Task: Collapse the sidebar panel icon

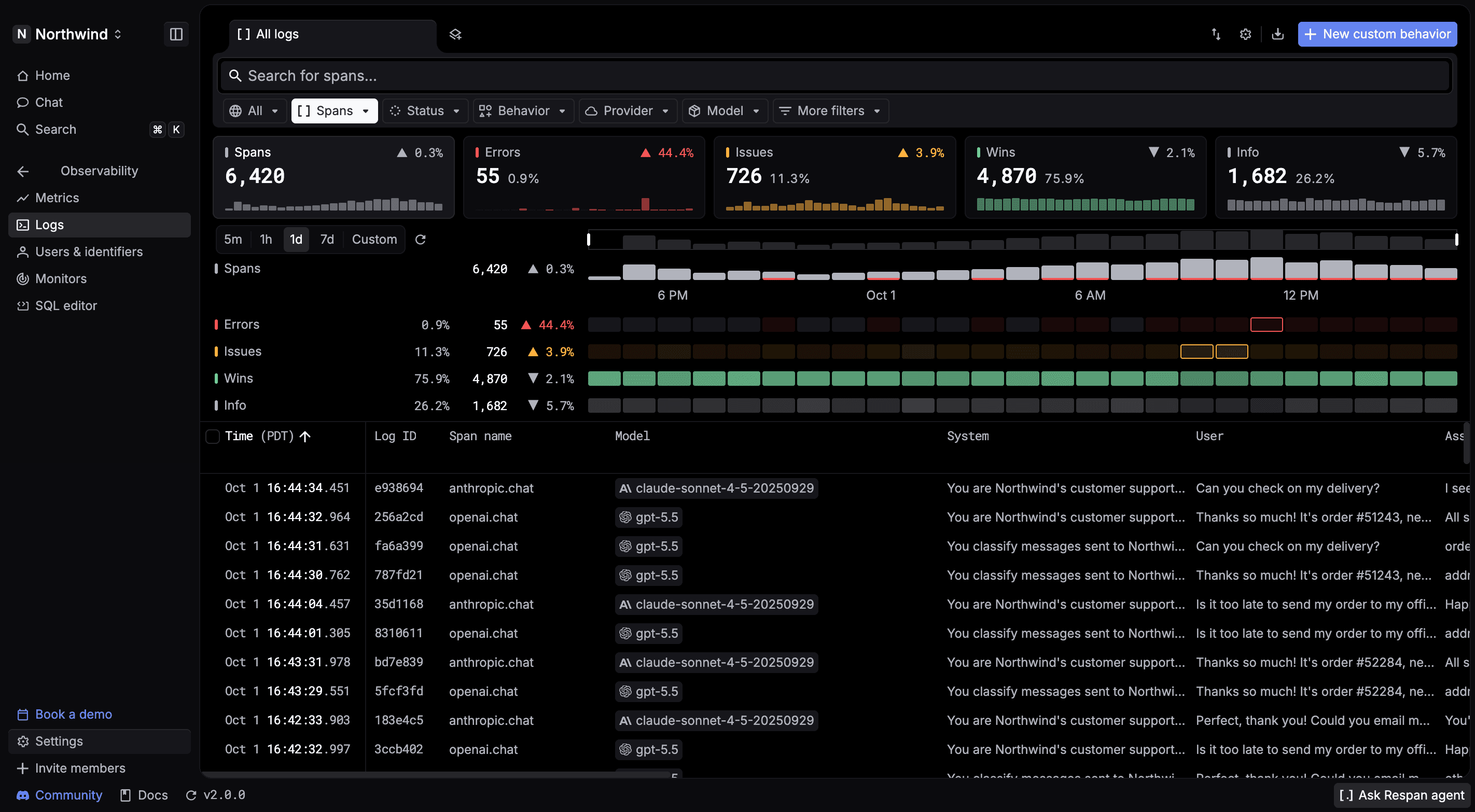Action: (176, 34)
